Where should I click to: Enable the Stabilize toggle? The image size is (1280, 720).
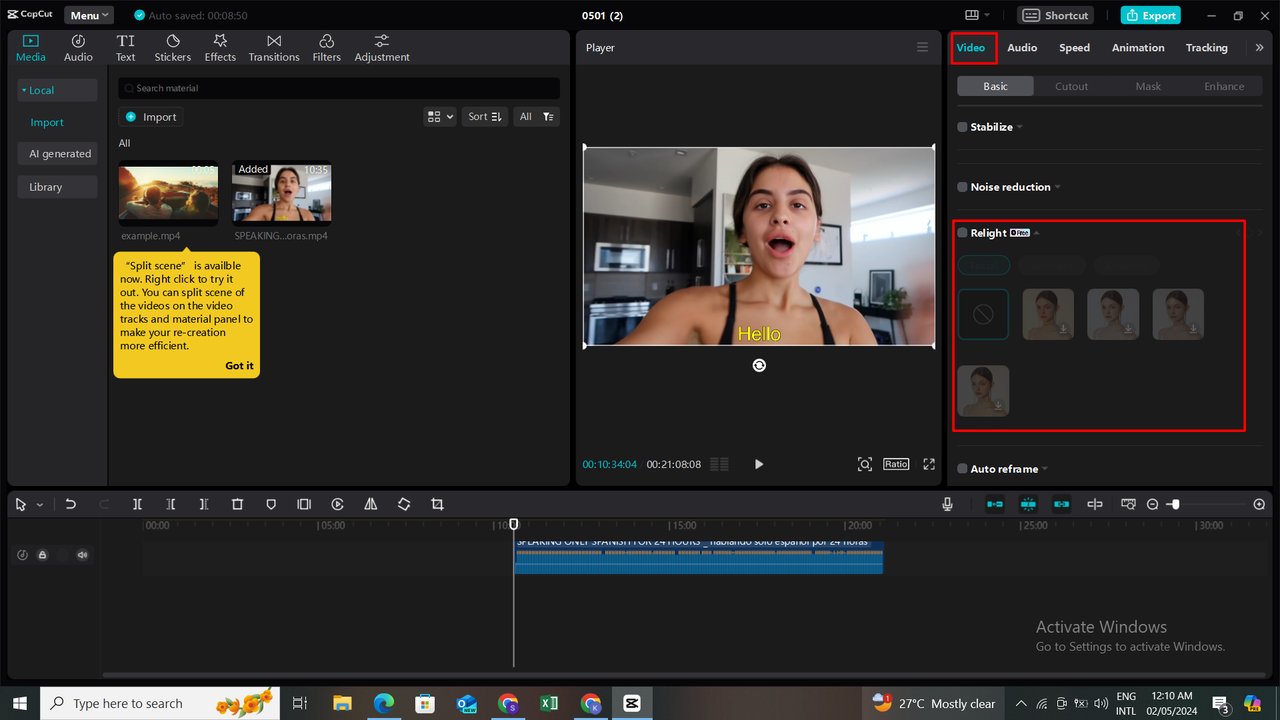(961, 127)
